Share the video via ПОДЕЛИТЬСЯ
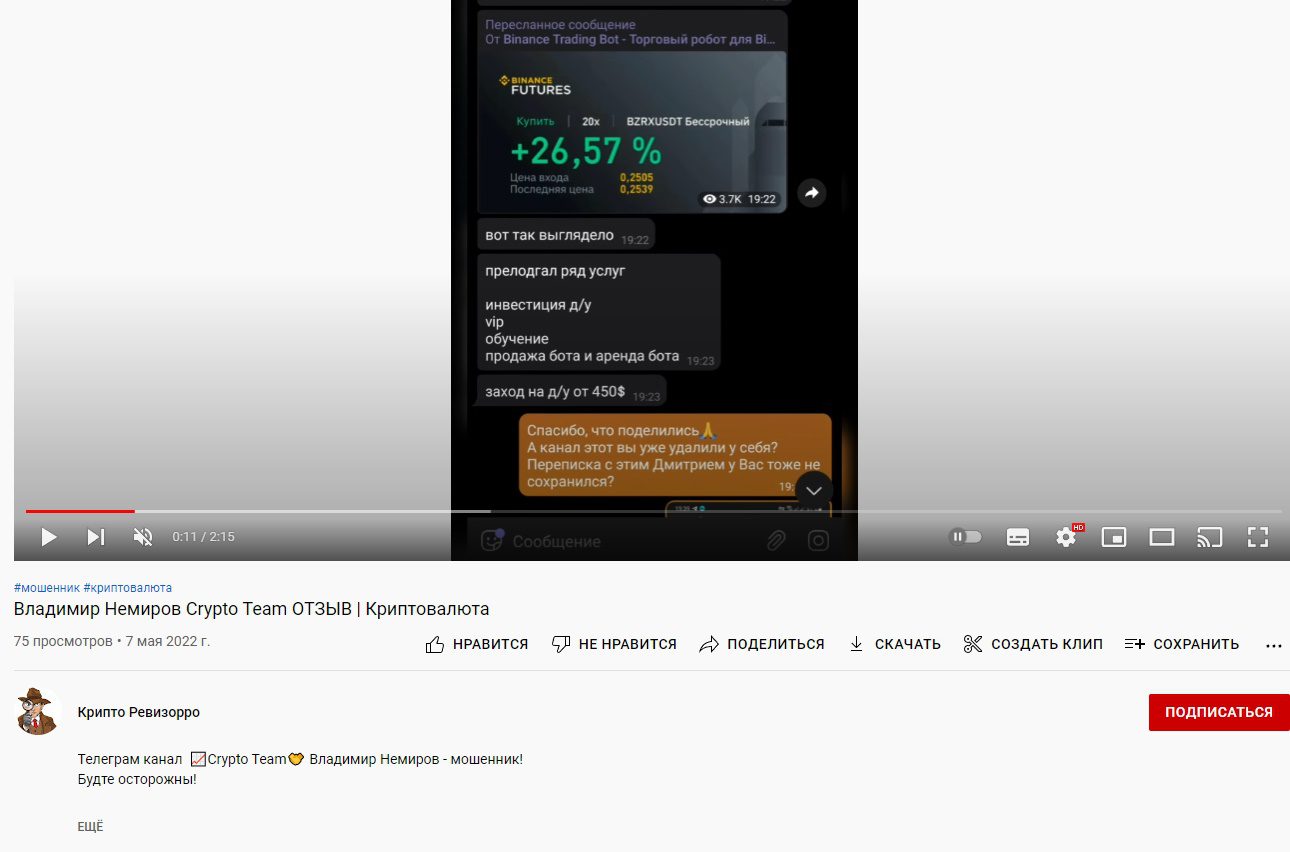Viewport: 1290px width, 852px height. (762, 644)
